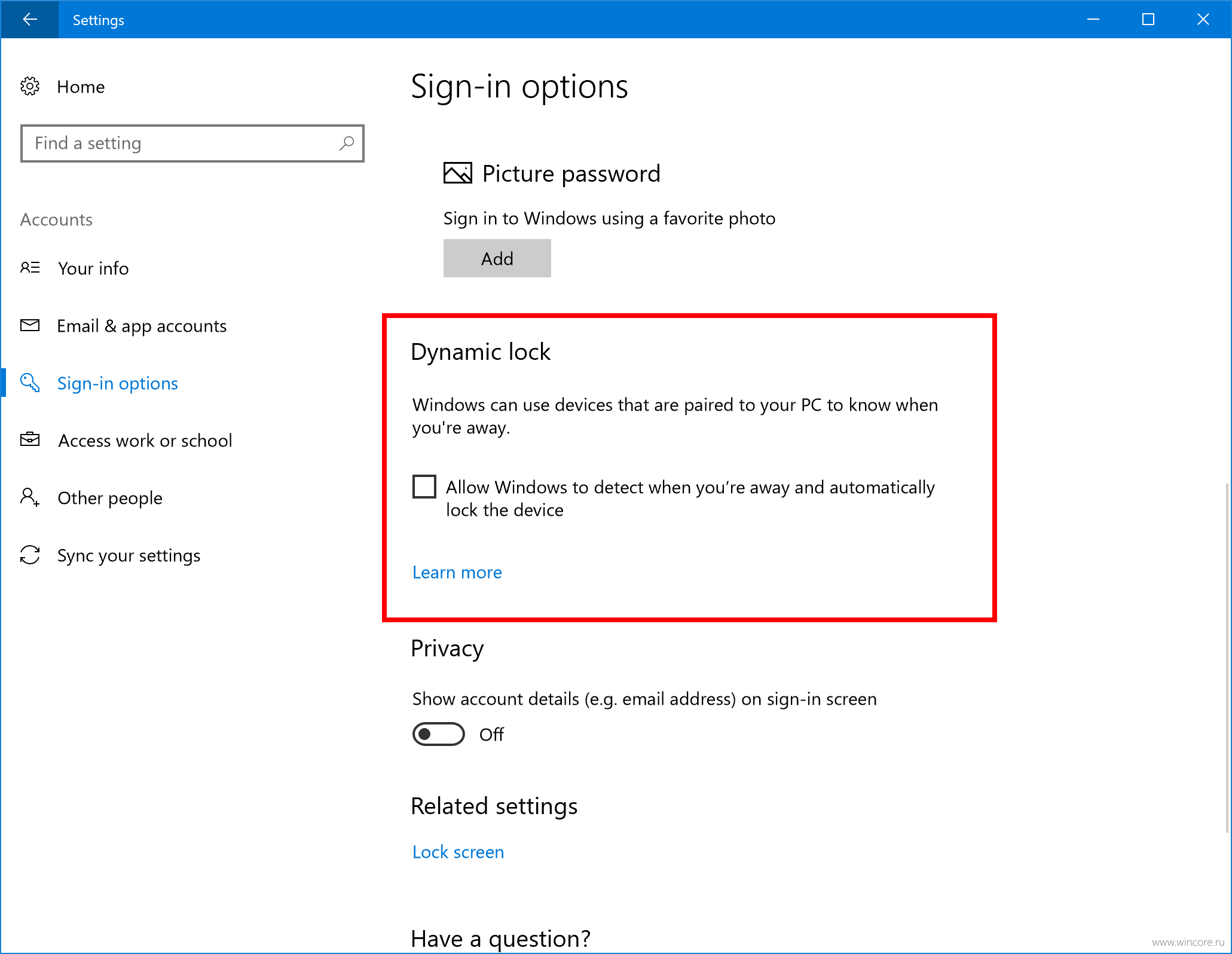Open Home via the gear icon
Screen dimensions: 1232x954
tap(30, 87)
